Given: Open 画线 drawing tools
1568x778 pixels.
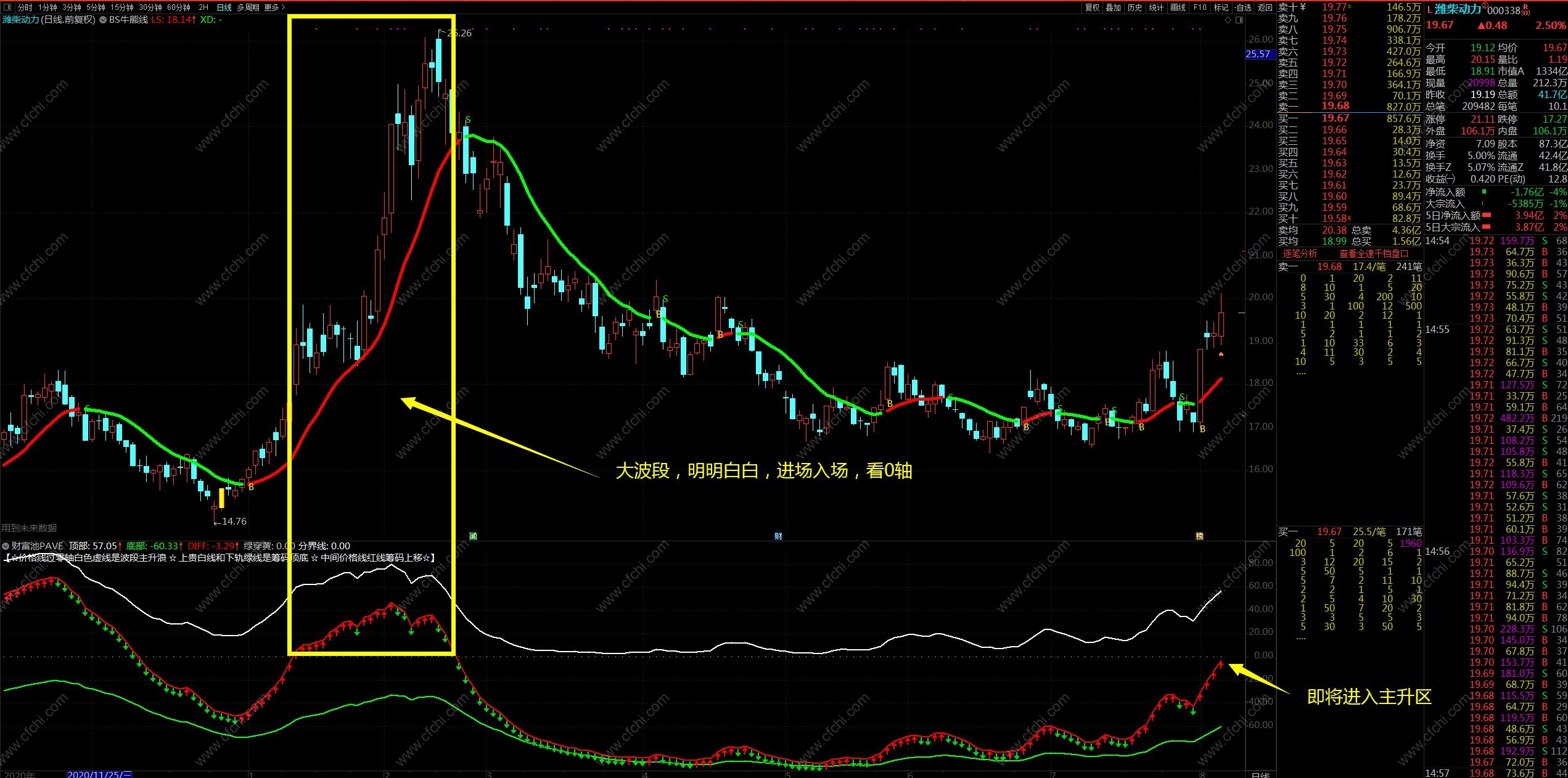Looking at the screenshot, I should pos(1178,7).
